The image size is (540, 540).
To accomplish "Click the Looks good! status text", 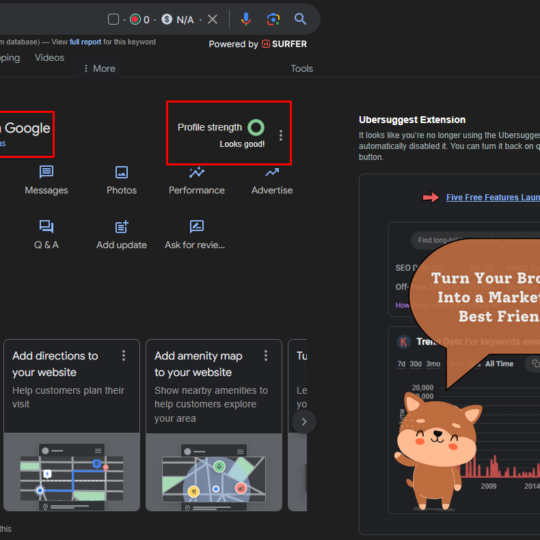I will coord(242,144).
